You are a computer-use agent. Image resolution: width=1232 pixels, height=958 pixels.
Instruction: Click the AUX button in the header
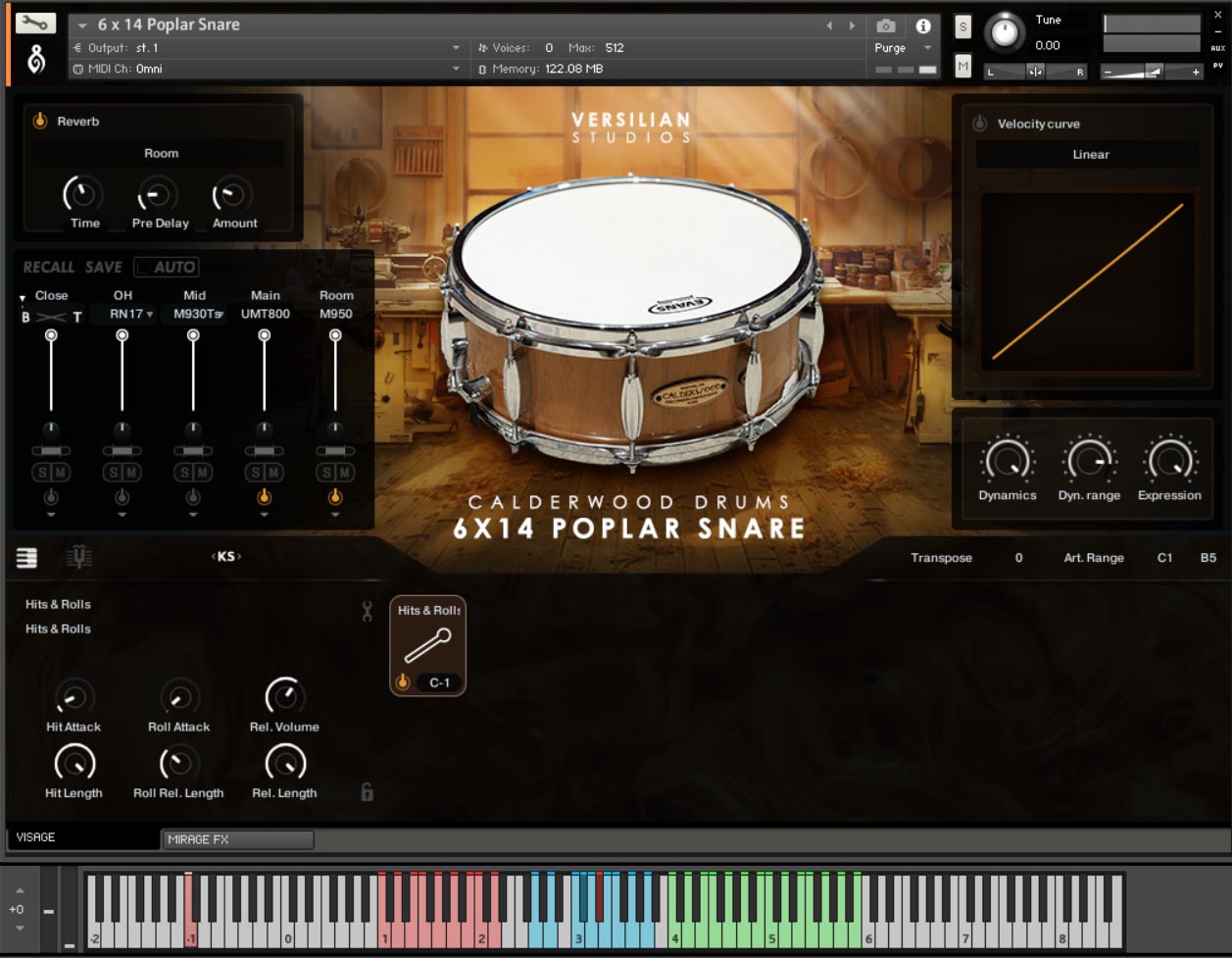coord(1217,48)
